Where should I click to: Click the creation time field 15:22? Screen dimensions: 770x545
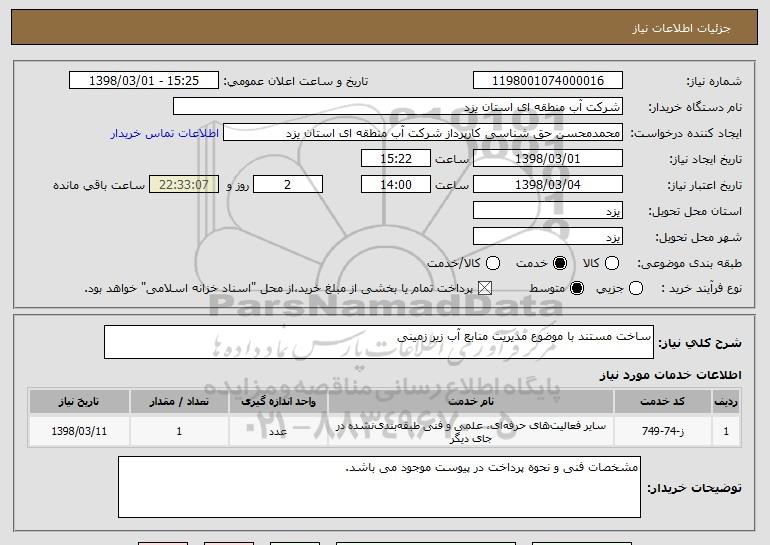(396, 159)
